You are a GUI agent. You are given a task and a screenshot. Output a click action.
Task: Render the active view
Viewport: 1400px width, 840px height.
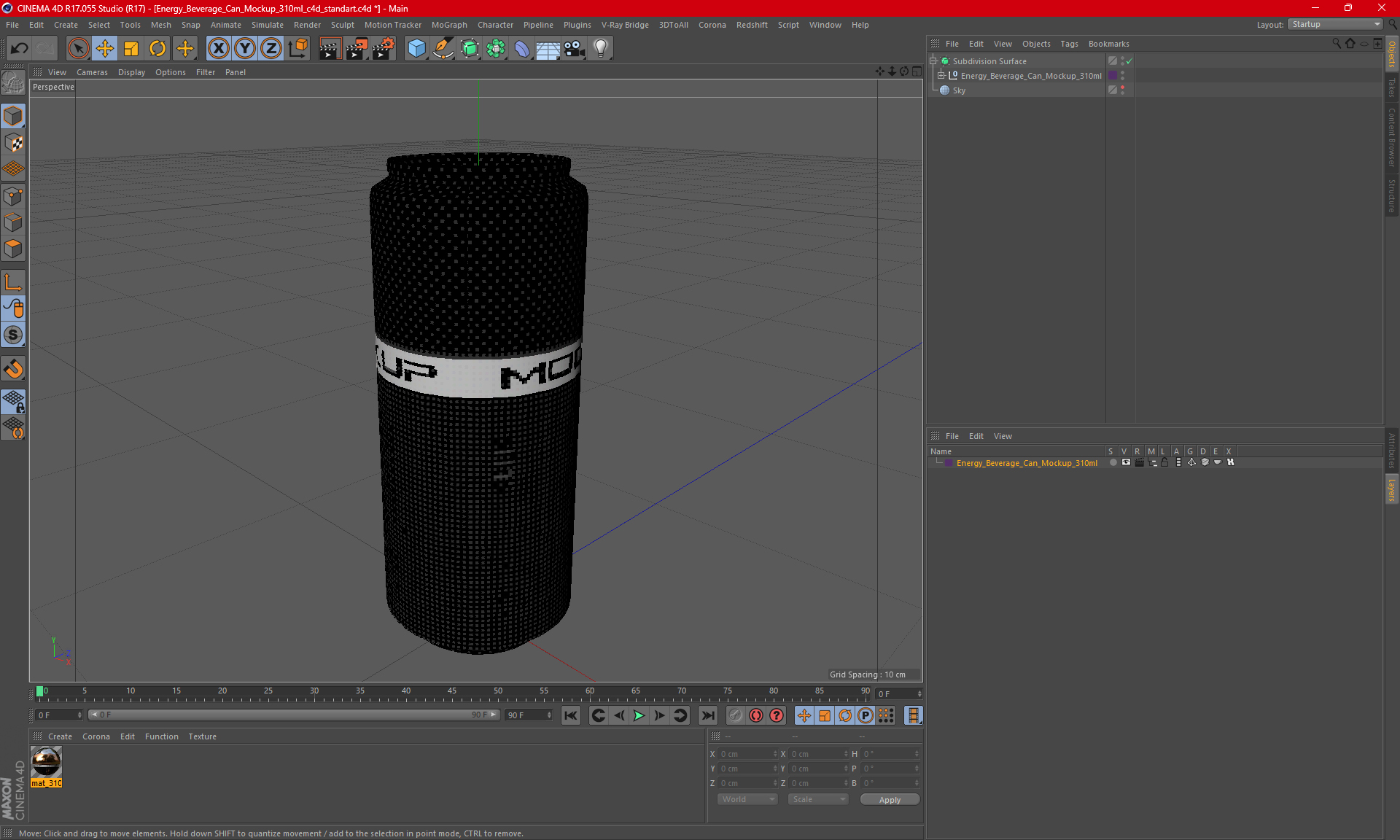point(330,49)
